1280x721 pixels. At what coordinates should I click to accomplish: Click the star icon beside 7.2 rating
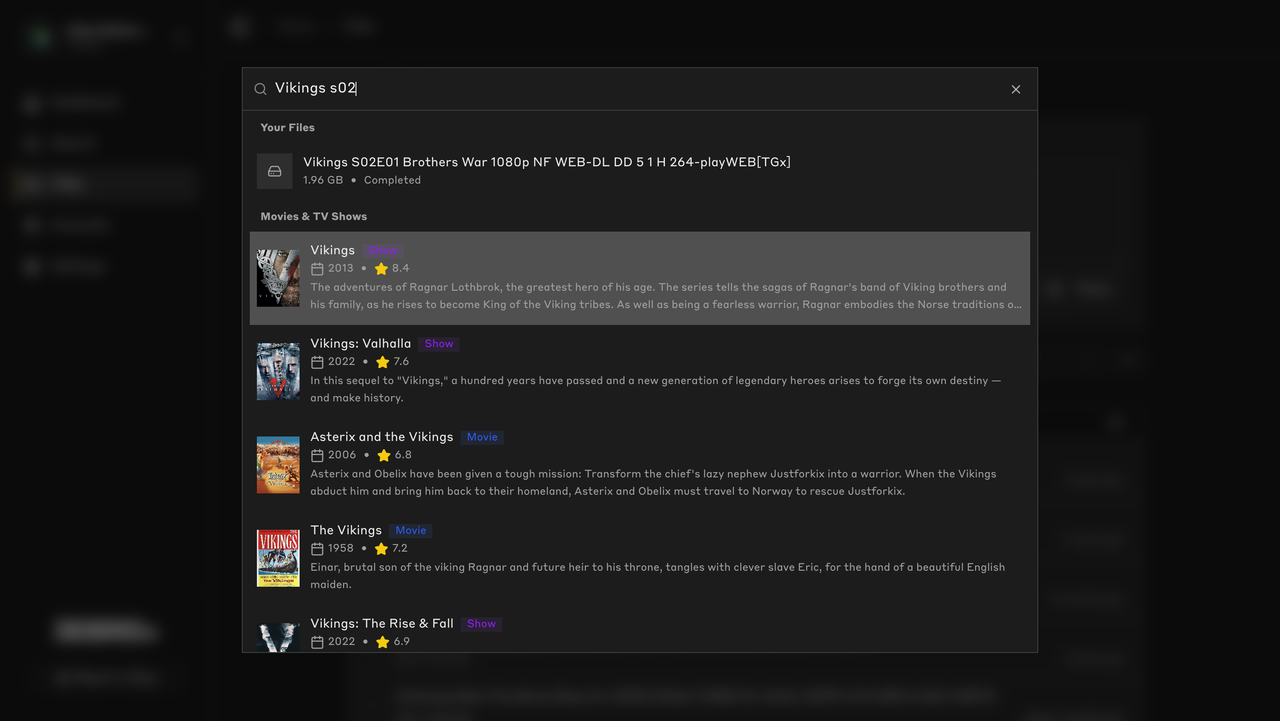coord(381,549)
